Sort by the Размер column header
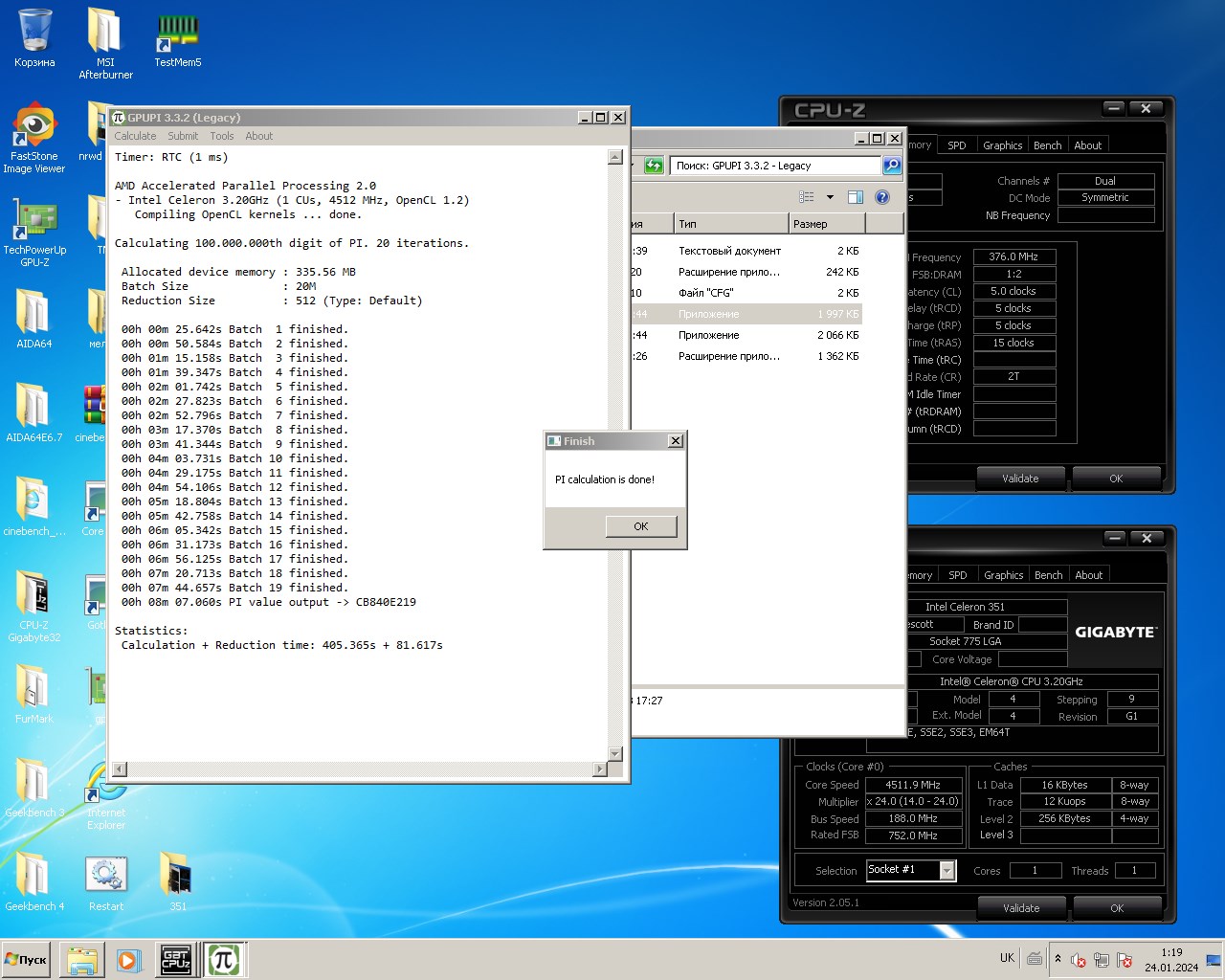1225x980 pixels. point(827,224)
